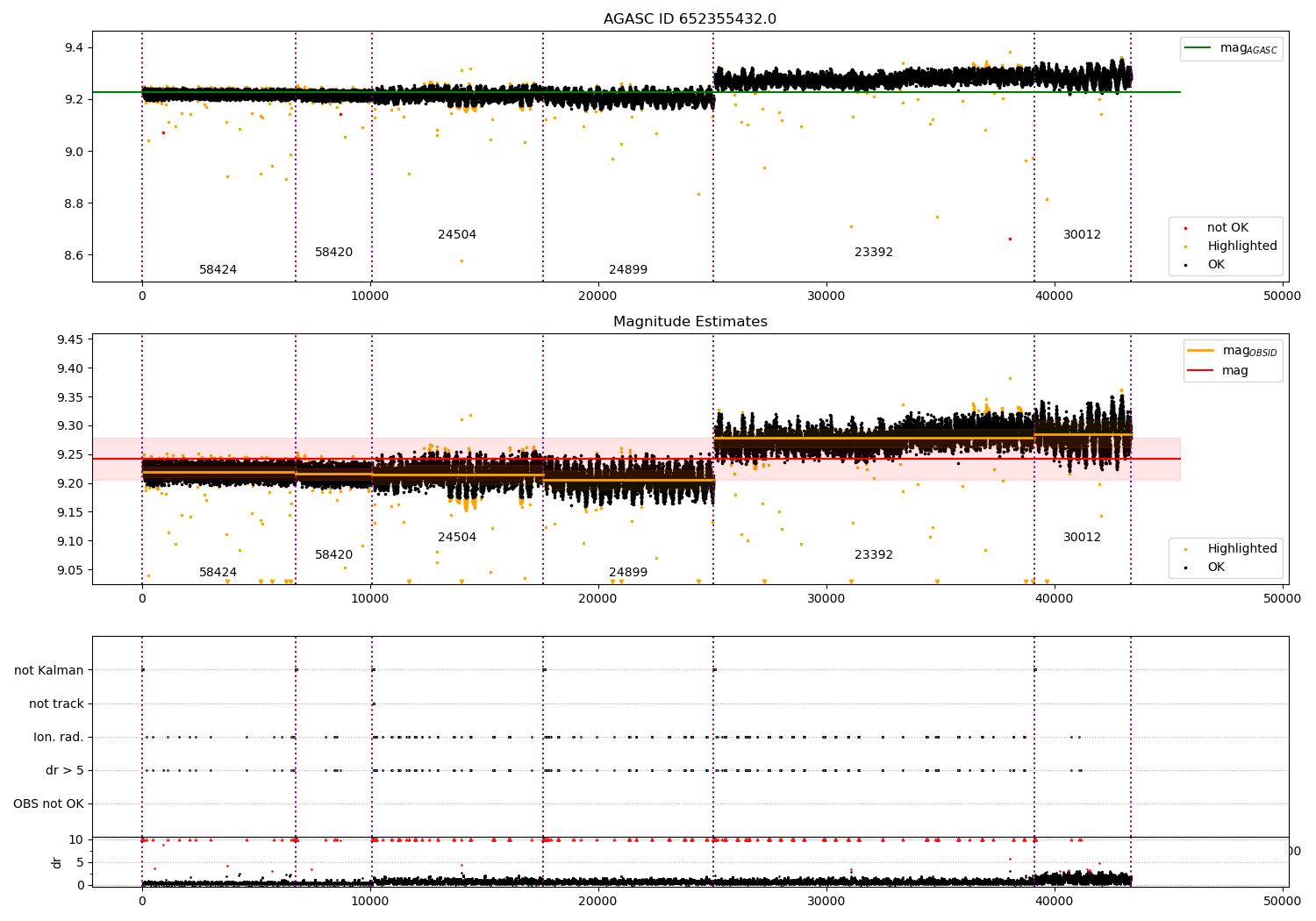Click obsid label 58424 in AGASC plot
The height and width of the screenshot is (921, 1316).
pyautogui.click(x=218, y=270)
